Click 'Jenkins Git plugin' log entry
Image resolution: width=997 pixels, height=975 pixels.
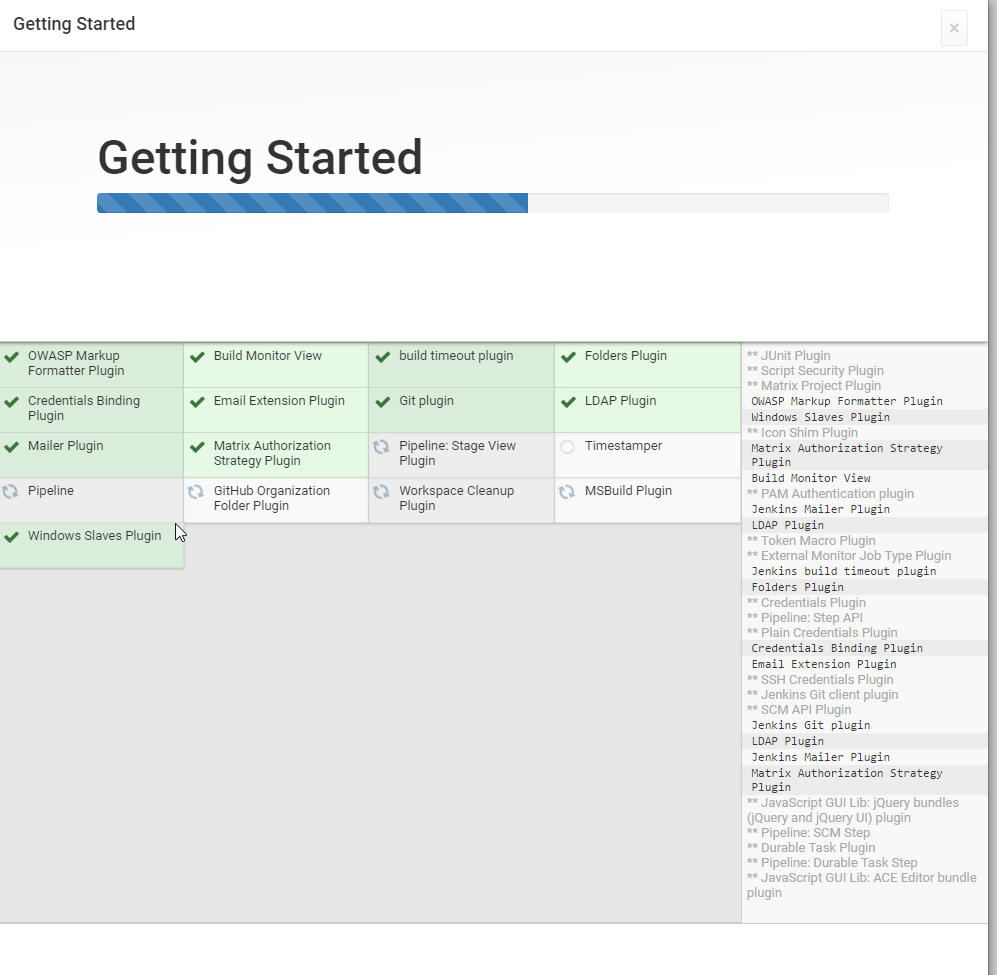click(x=810, y=725)
